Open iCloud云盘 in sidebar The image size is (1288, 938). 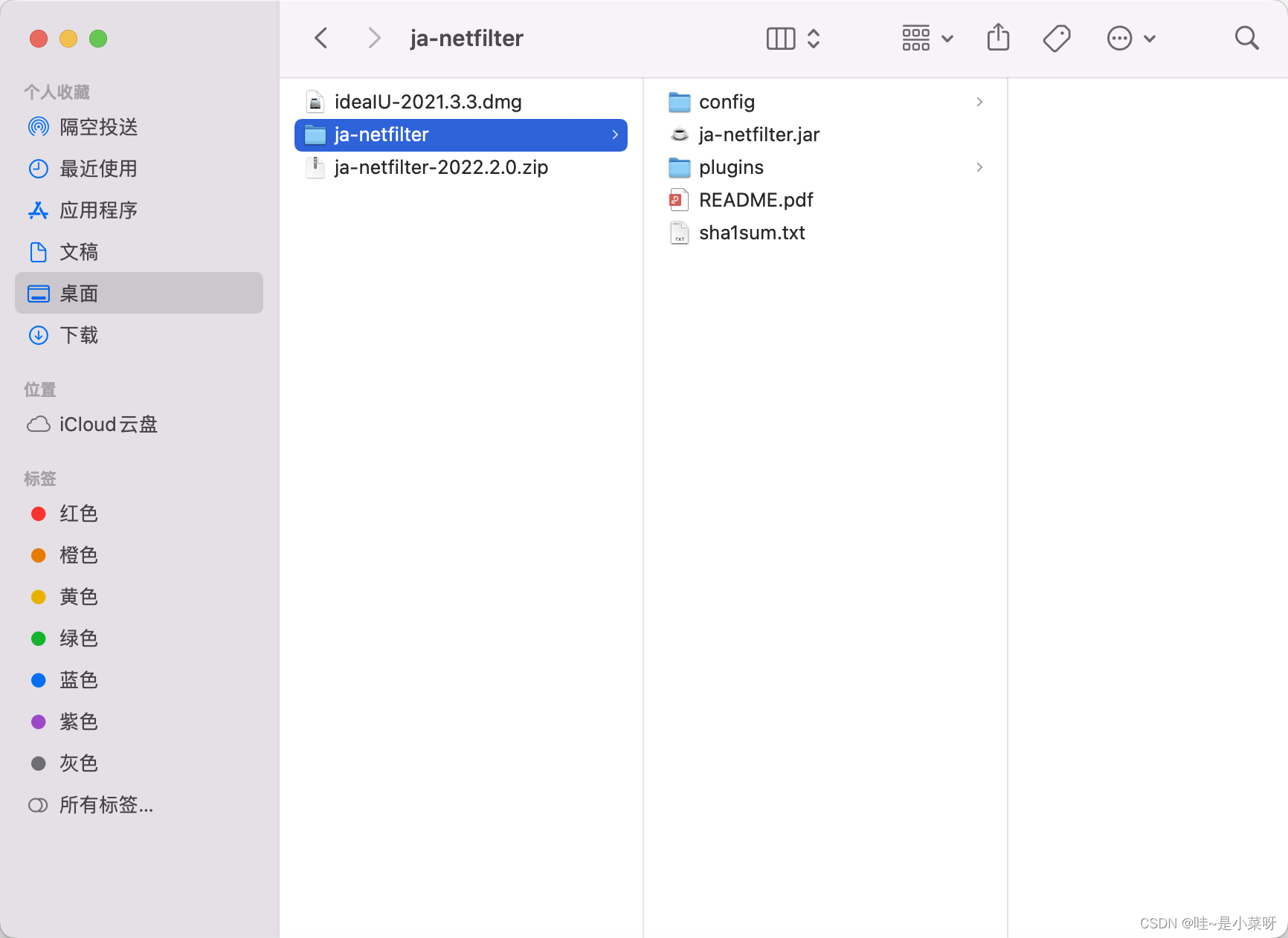click(x=139, y=424)
